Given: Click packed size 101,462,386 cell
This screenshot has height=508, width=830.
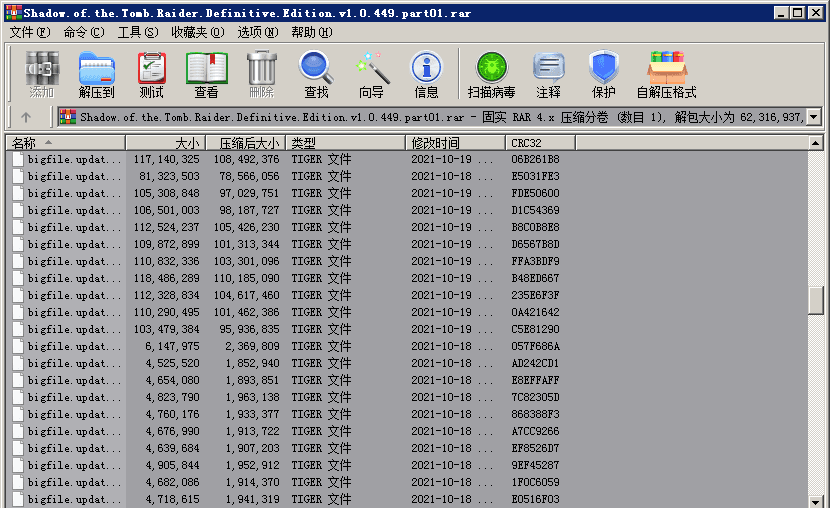Looking at the screenshot, I should (x=247, y=312).
